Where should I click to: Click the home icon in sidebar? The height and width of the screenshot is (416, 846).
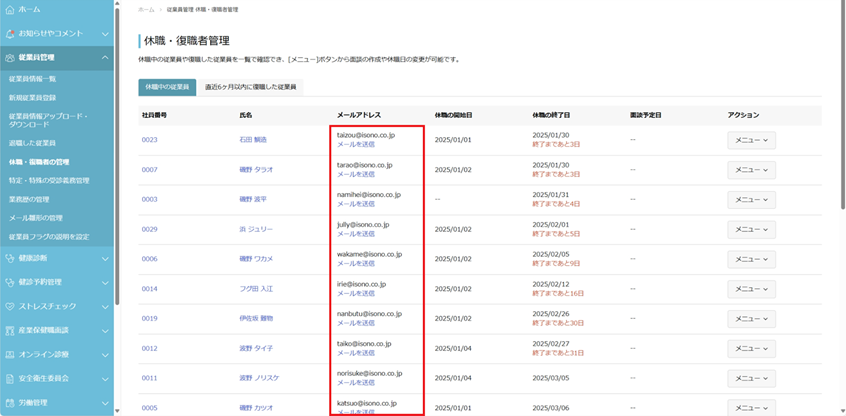pos(9,10)
